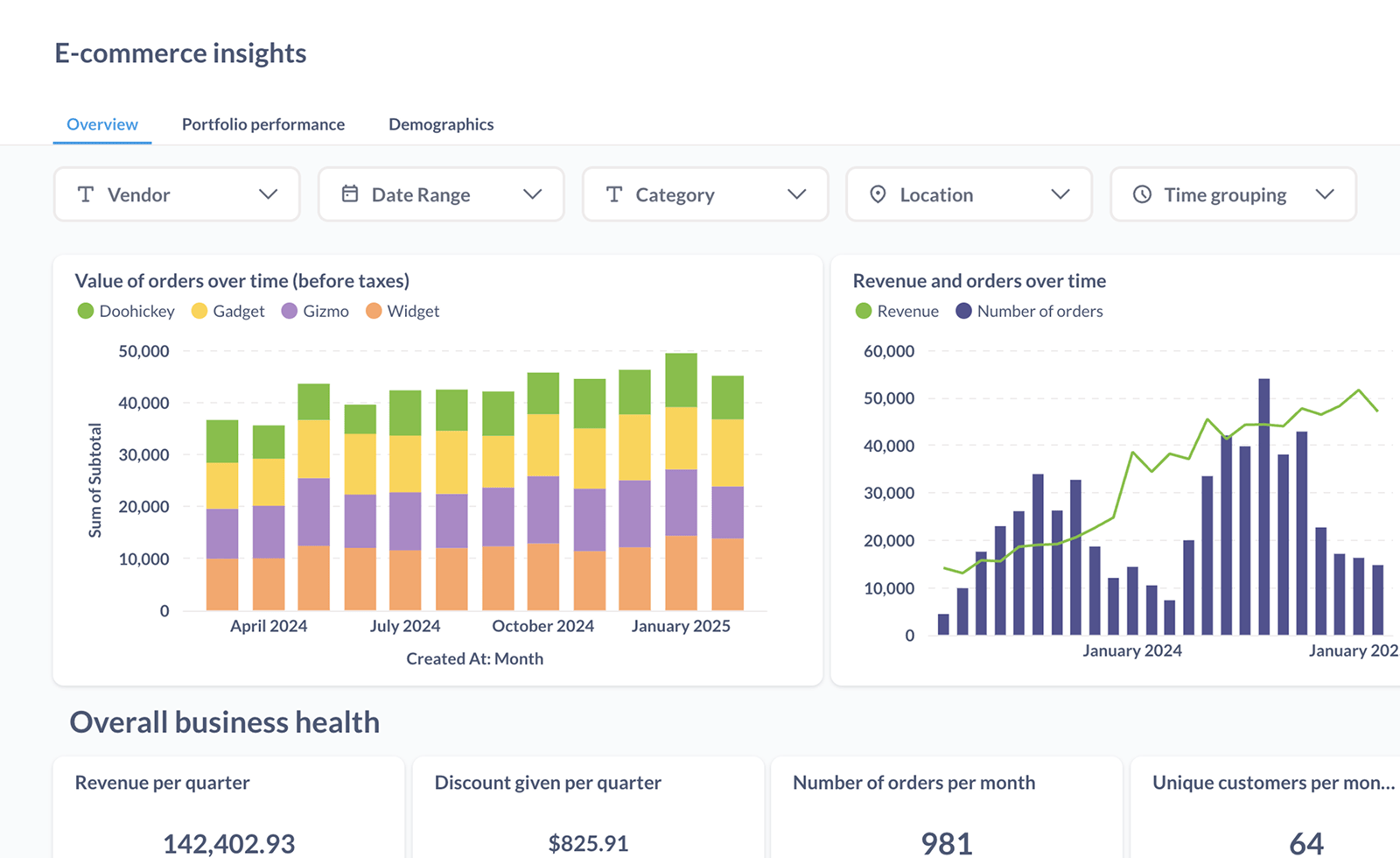The width and height of the screenshot is (1400, 858).
Task: Toggle the Gizmo legend series
Action: [x=315, y=311]
